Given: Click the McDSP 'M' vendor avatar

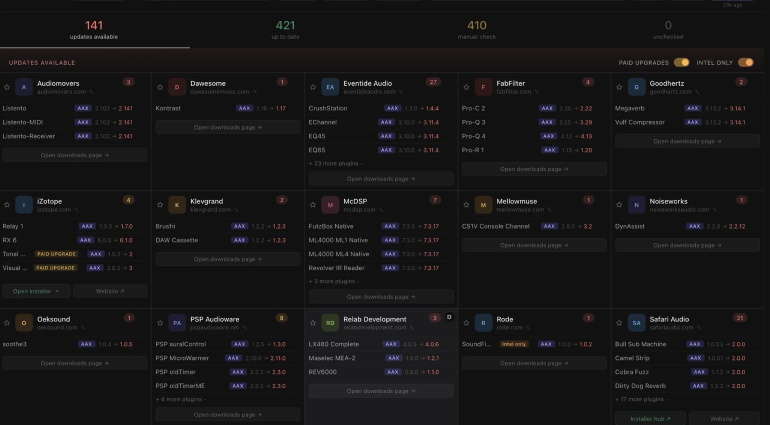Looking at the screenshot, I should tap(330, 205).
